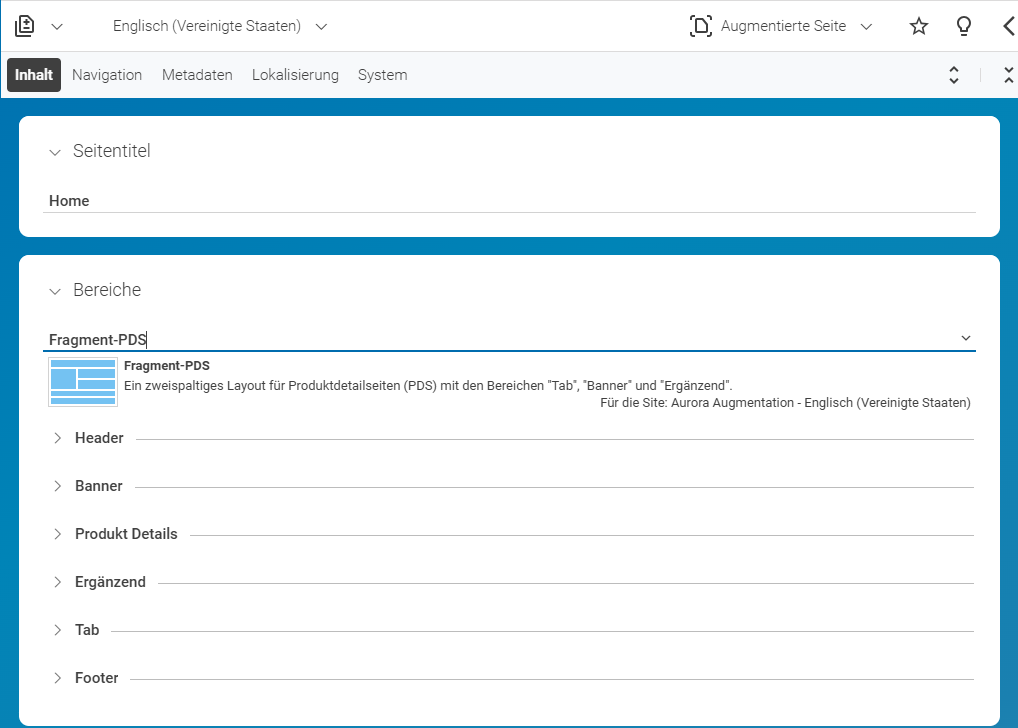Open the dropdown arrow next to document icon
1018x728 pixels.
[57, 27]
